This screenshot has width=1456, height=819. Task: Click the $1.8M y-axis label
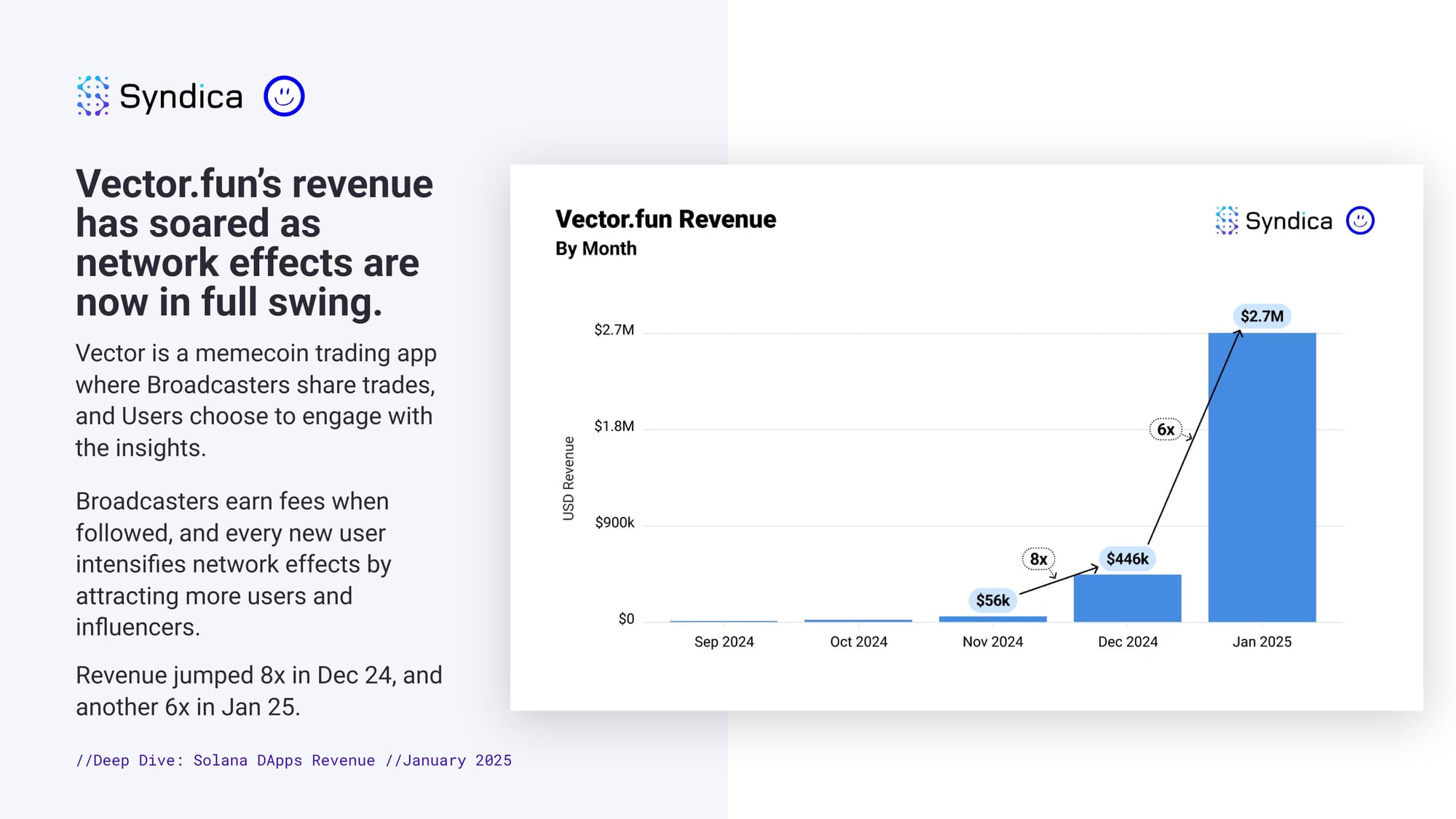pos(614,426)
